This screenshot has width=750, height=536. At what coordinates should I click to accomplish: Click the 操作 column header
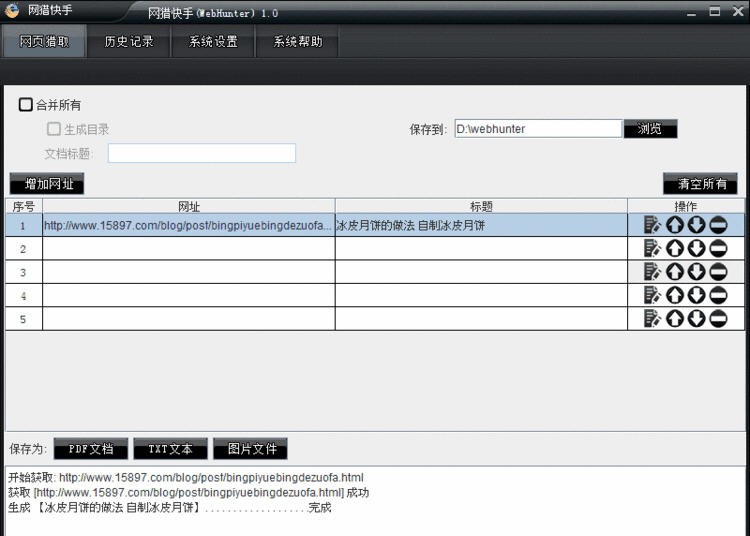686,206
